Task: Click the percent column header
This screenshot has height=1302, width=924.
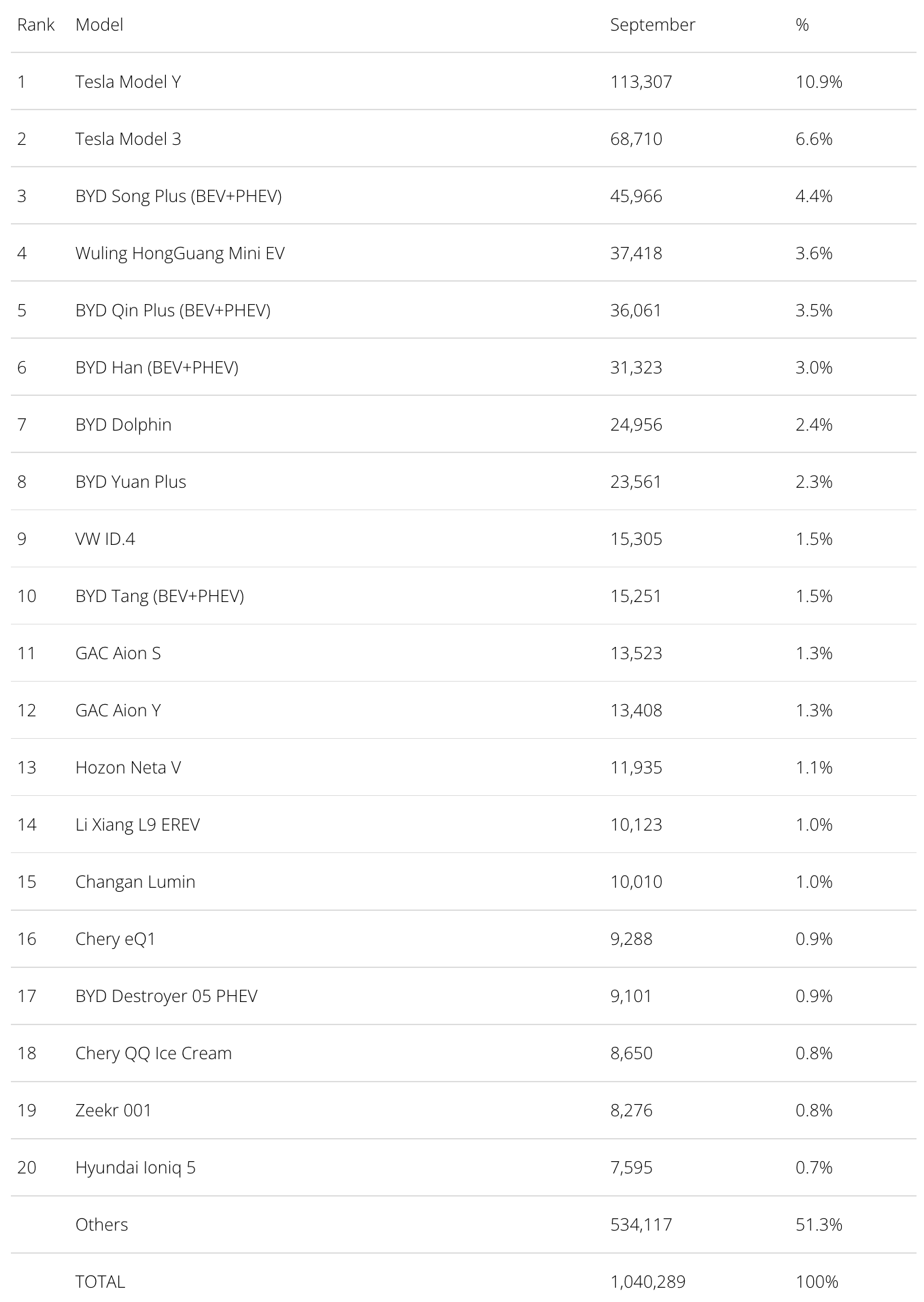Action: click(x=802, y=24)
